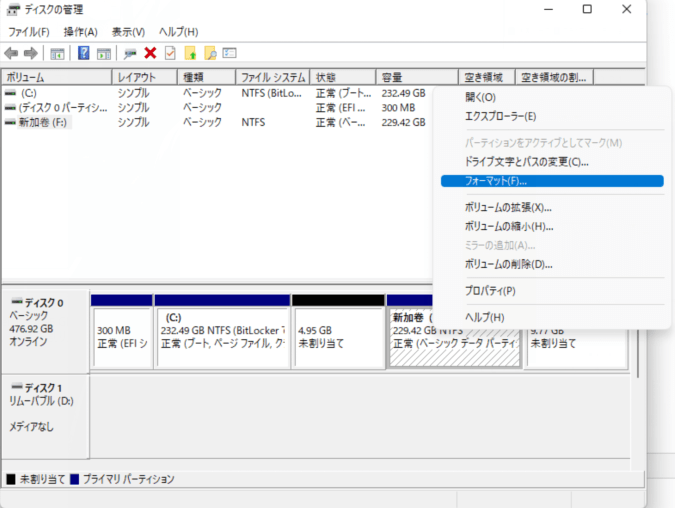Click the folder magnifier search icon
This screenshot has width=675, height=508.
[211, 53]
